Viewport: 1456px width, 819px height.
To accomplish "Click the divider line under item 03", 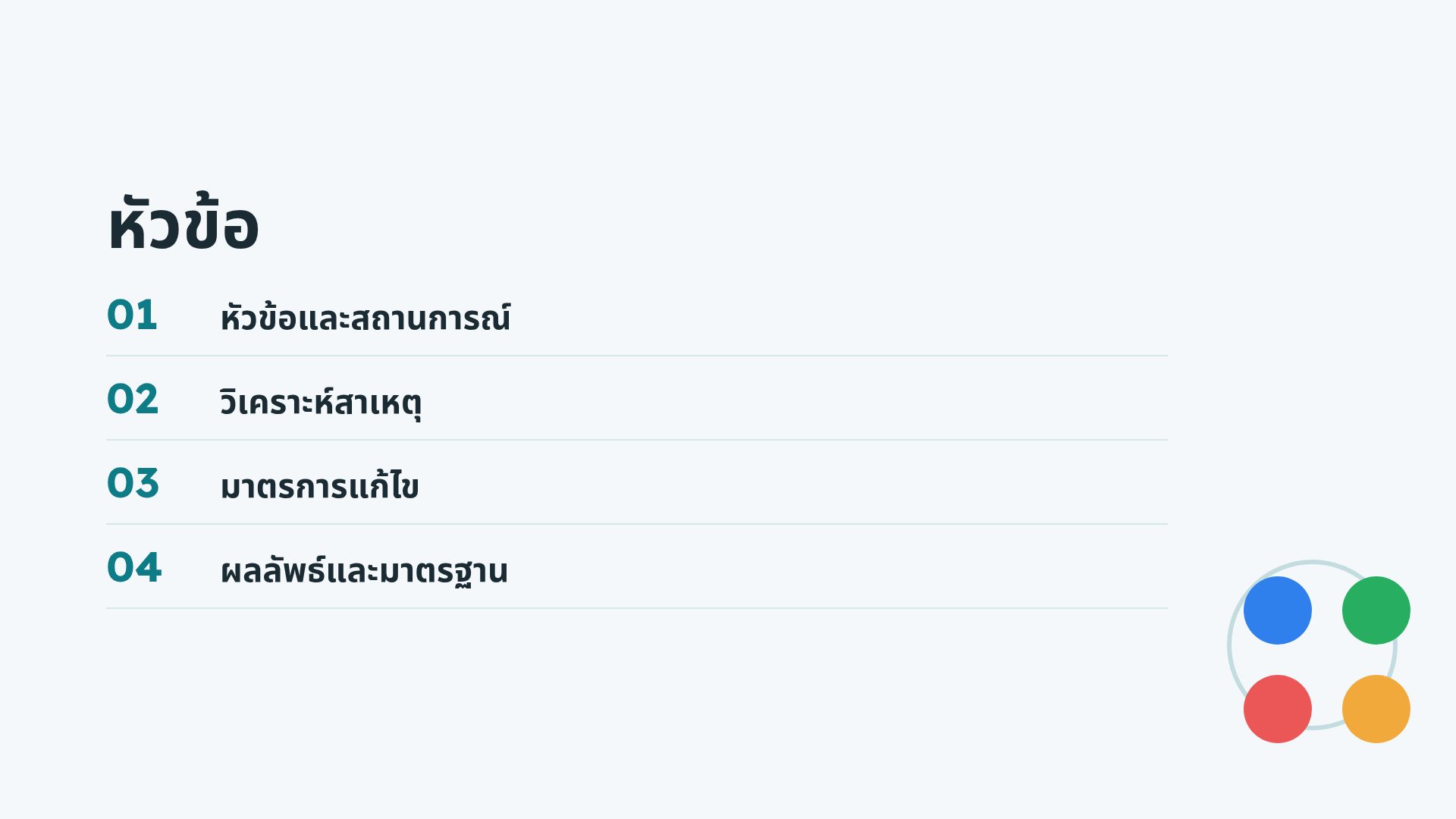I will pyautogui.click(x=637, y=524).
